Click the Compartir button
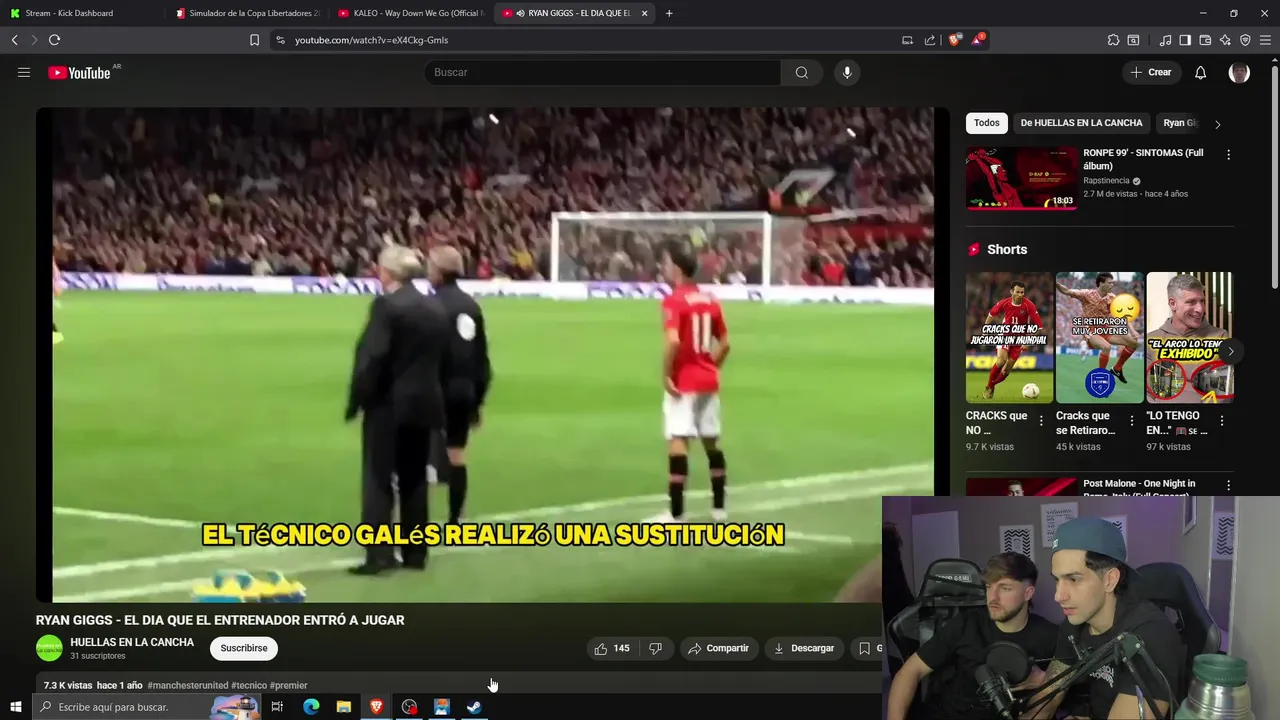 [719, 648]
